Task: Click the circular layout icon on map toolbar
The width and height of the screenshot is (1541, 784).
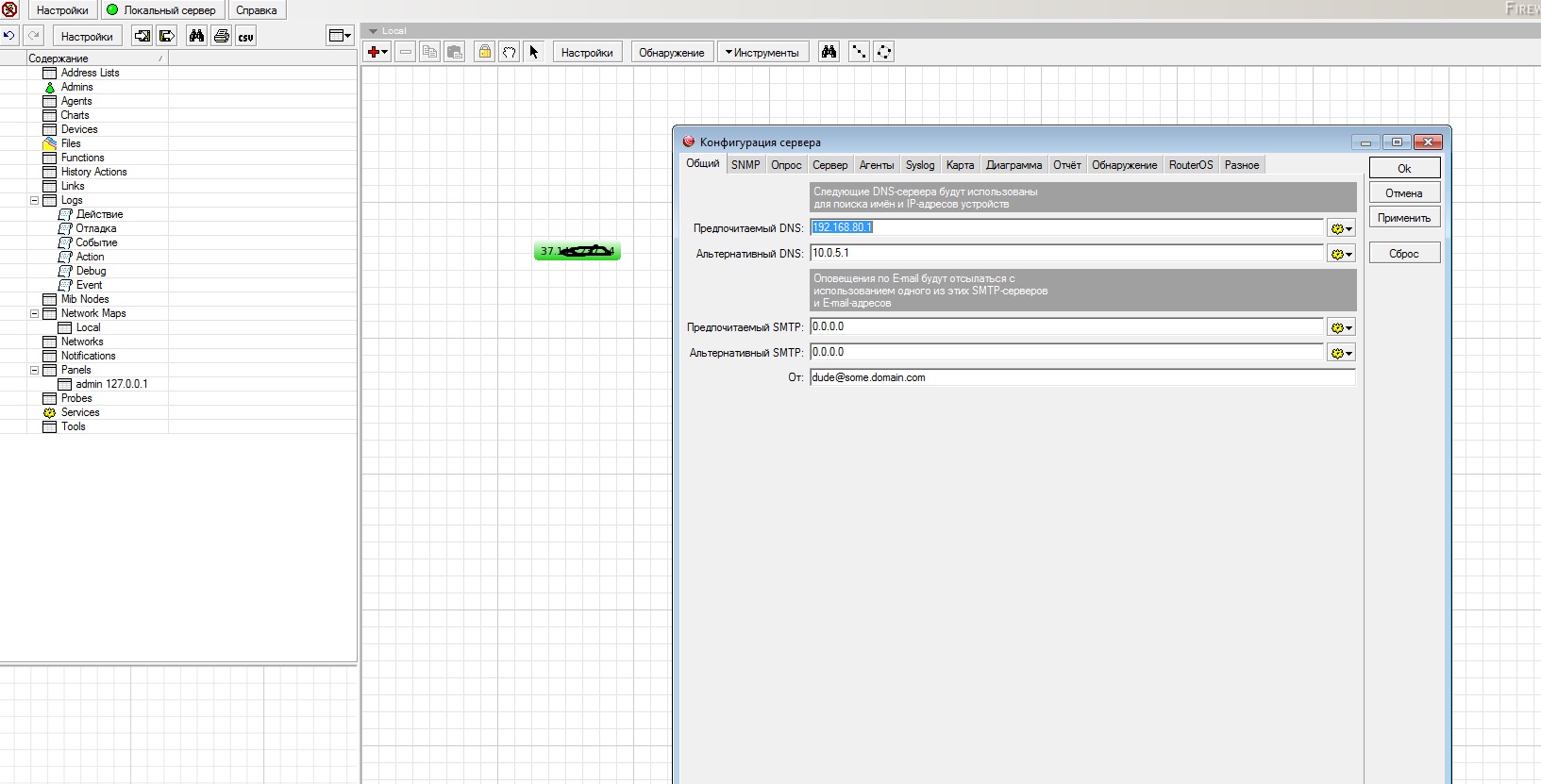Action: (x=883, y=52)
